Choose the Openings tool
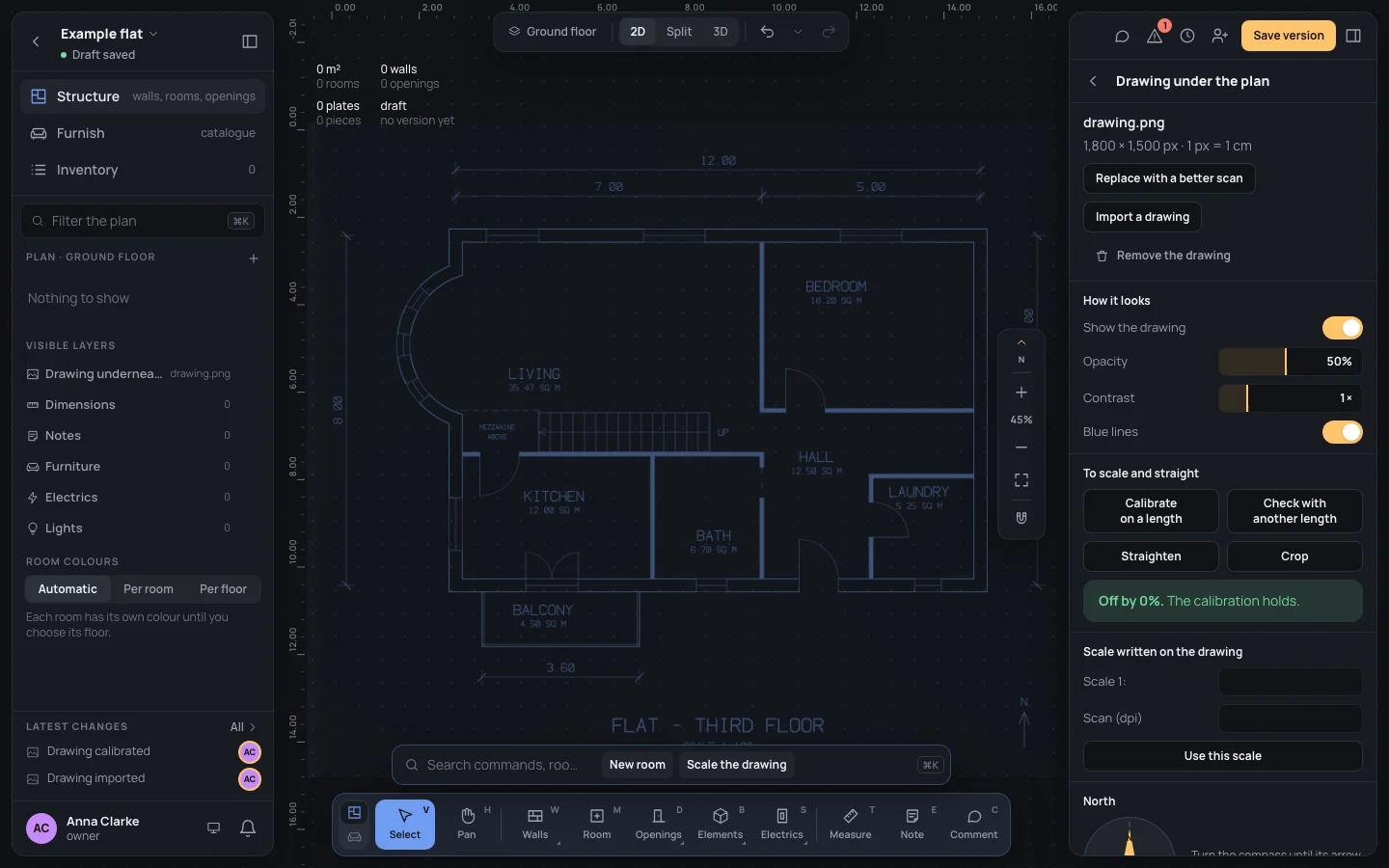The image size is (1389, 868). coord(659,825)
